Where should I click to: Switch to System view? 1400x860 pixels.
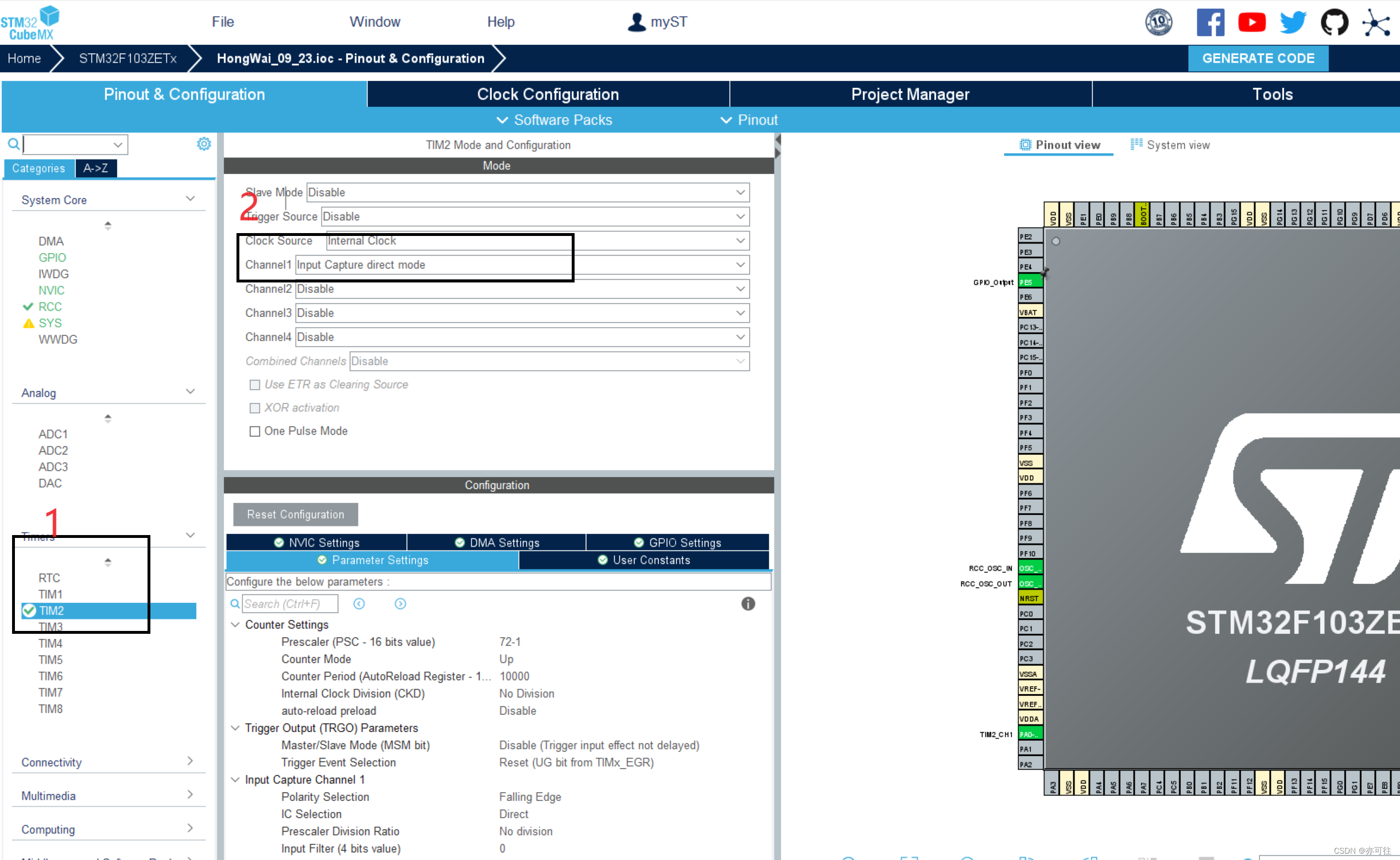tap(1170, 145)
